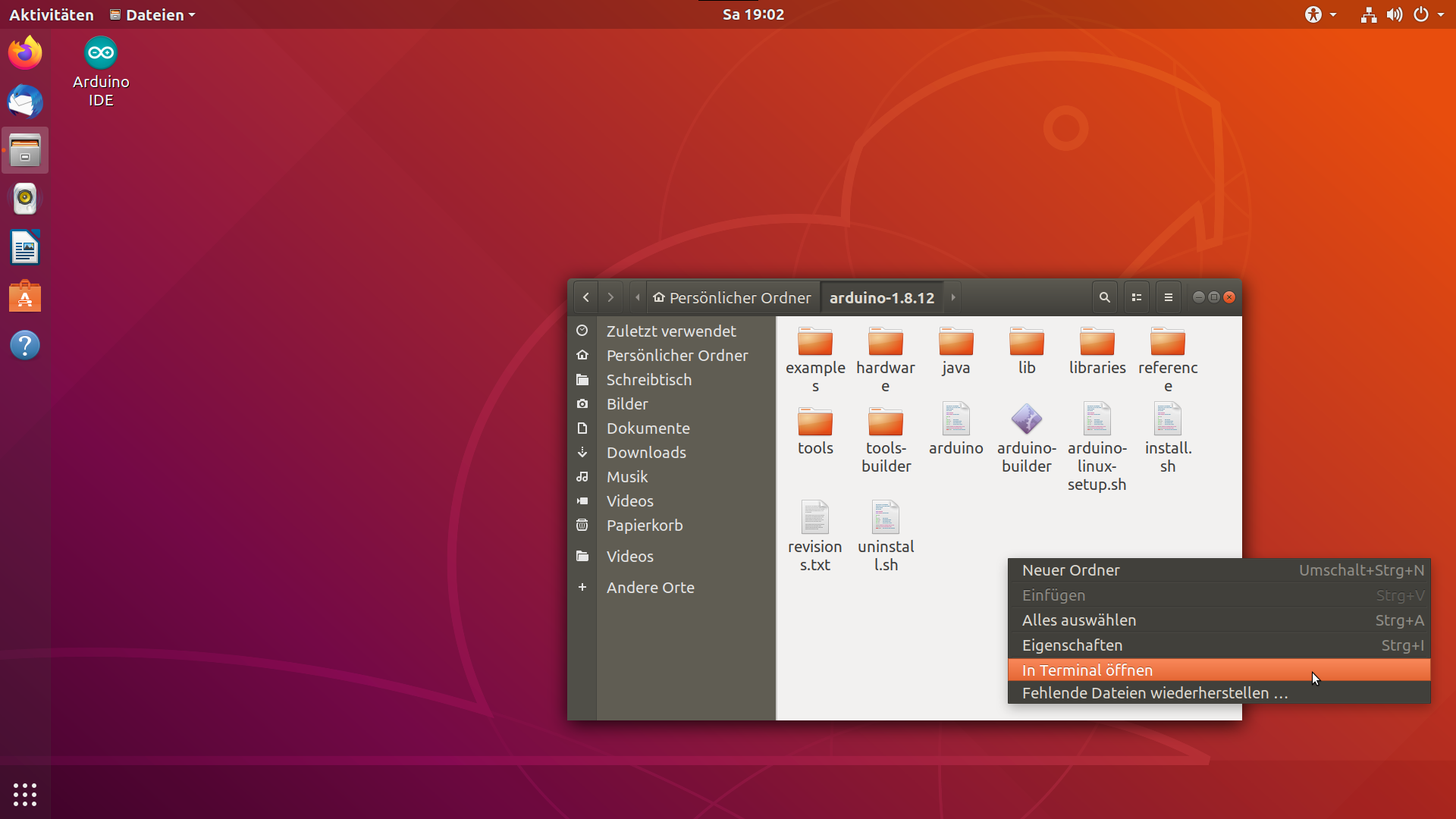Select the install.sh file
The image size is (1456, 819).
pos(1168,439)
